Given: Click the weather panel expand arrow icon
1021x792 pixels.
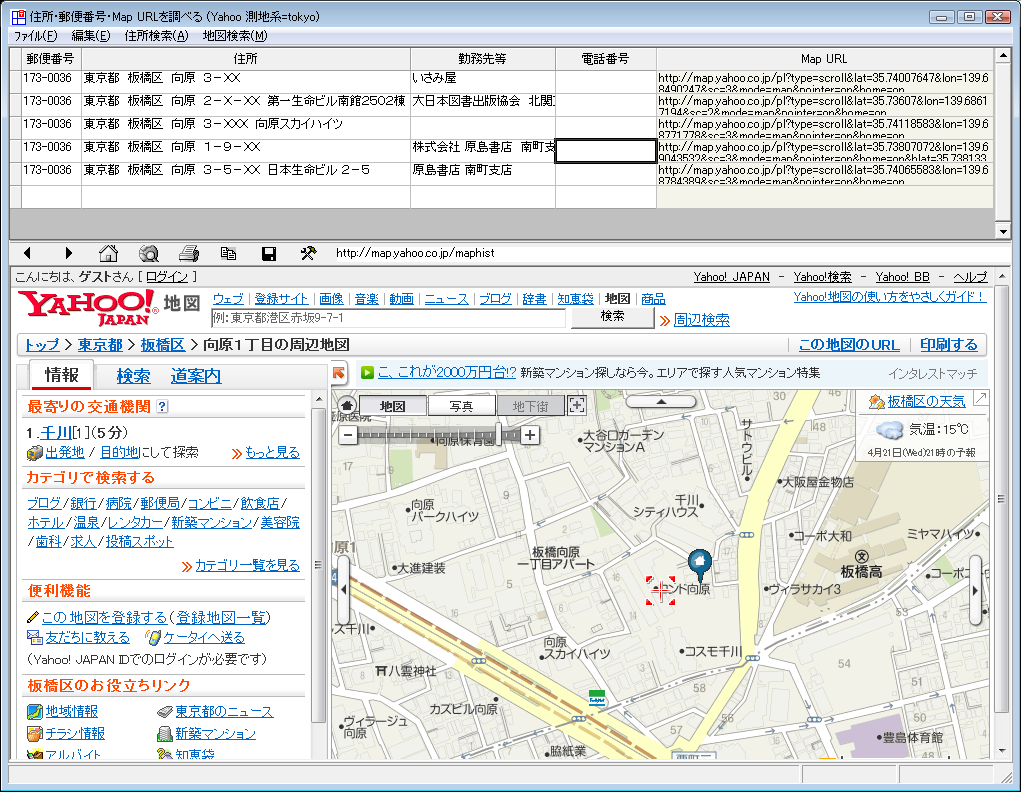Looking at the screenshot, I should pyautogui.click(x=980, y=397).
